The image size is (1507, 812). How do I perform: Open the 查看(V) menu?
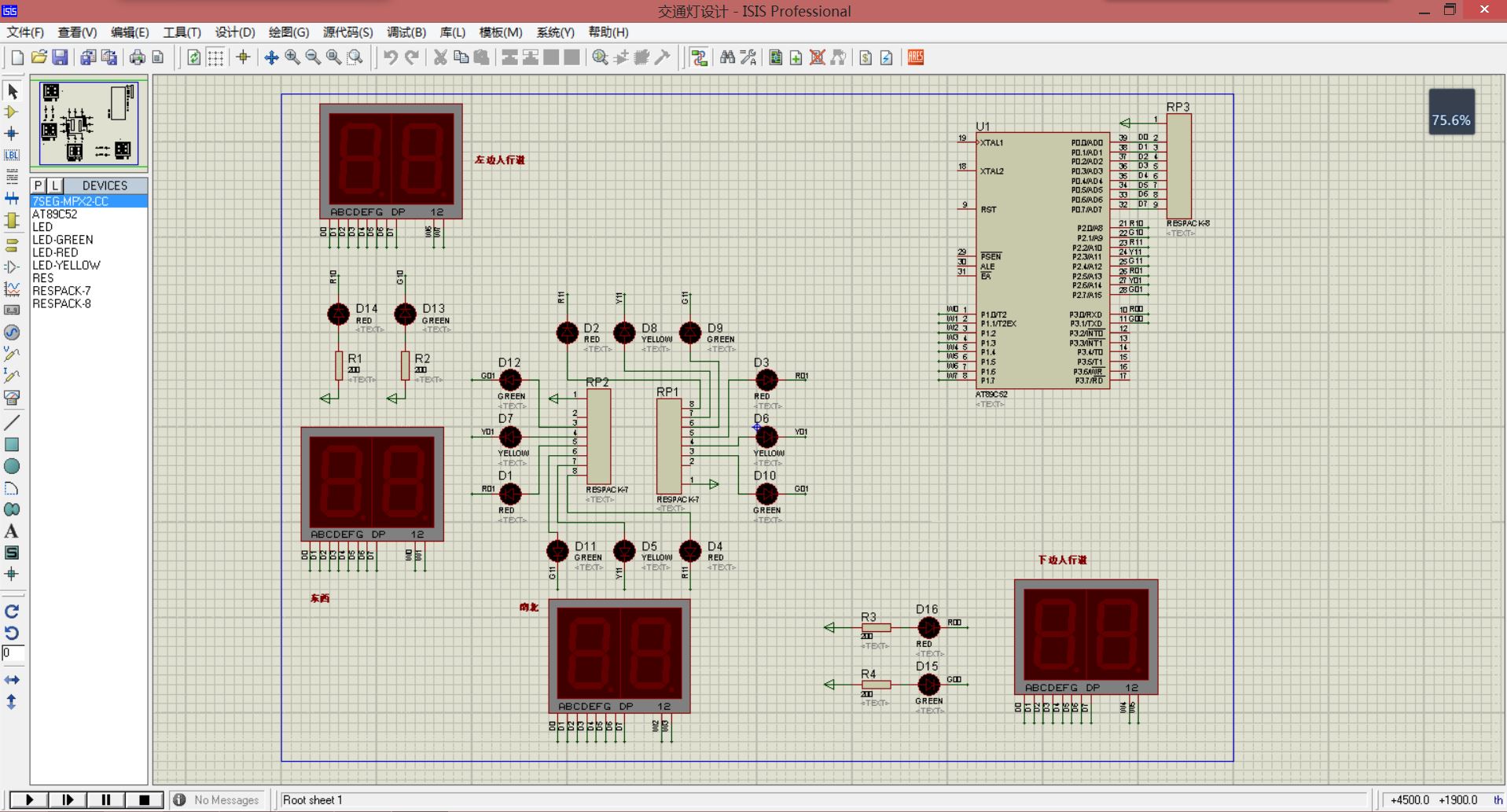(77, 32)
